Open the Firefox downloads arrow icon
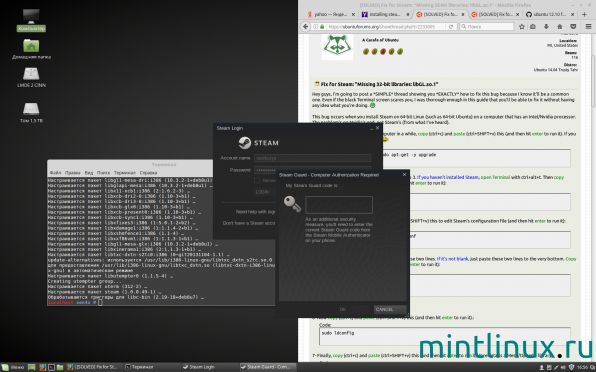Viewport: 596px width, 372px height. click(x=546, y=27)
